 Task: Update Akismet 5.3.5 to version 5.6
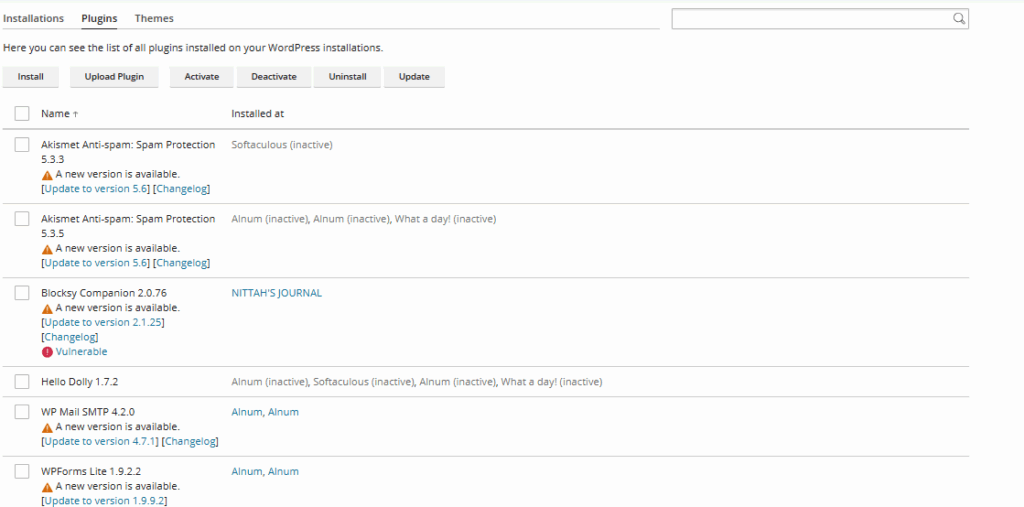click(97, 263)
